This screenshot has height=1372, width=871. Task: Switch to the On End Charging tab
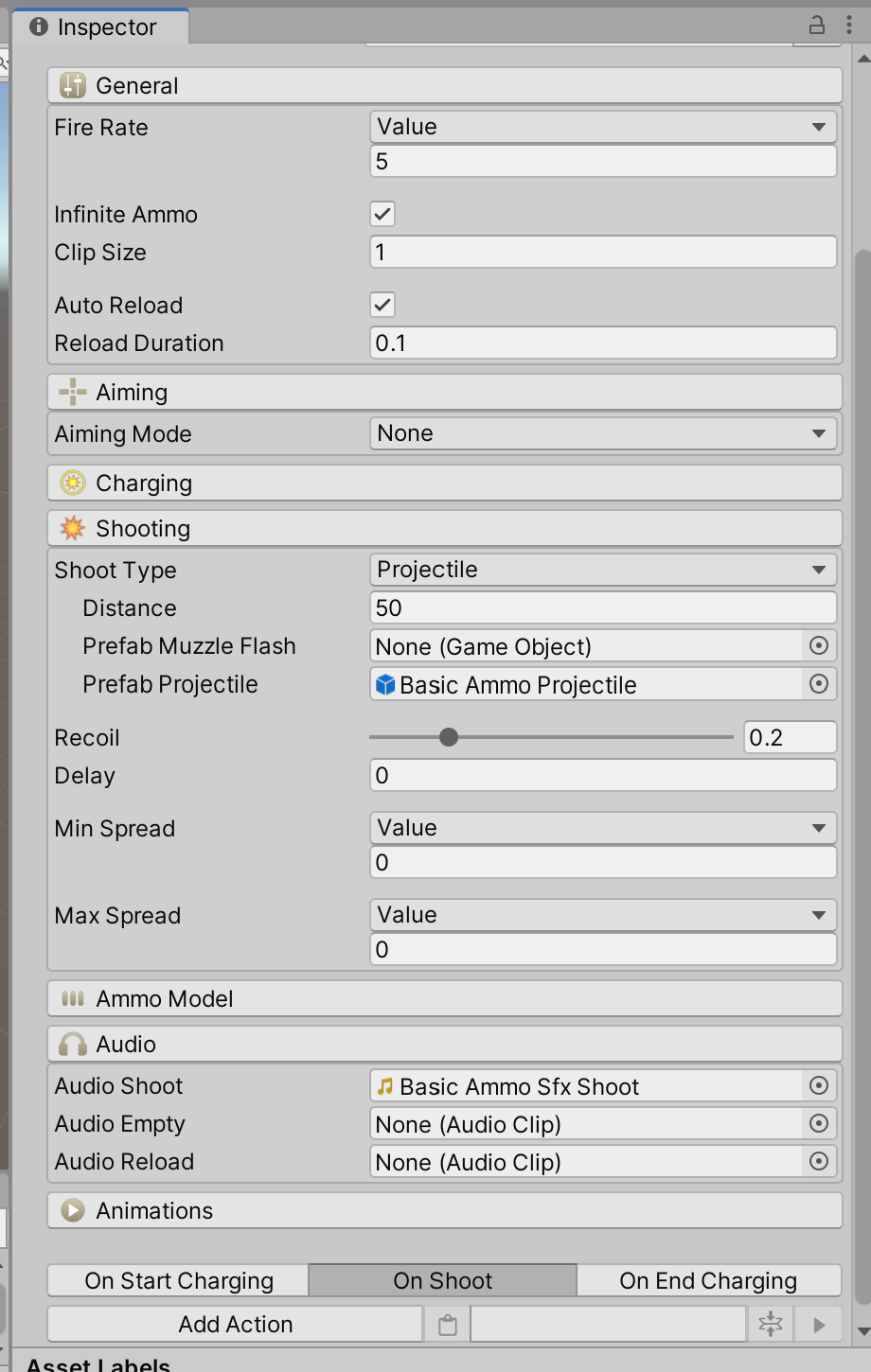pos(708,1281)
